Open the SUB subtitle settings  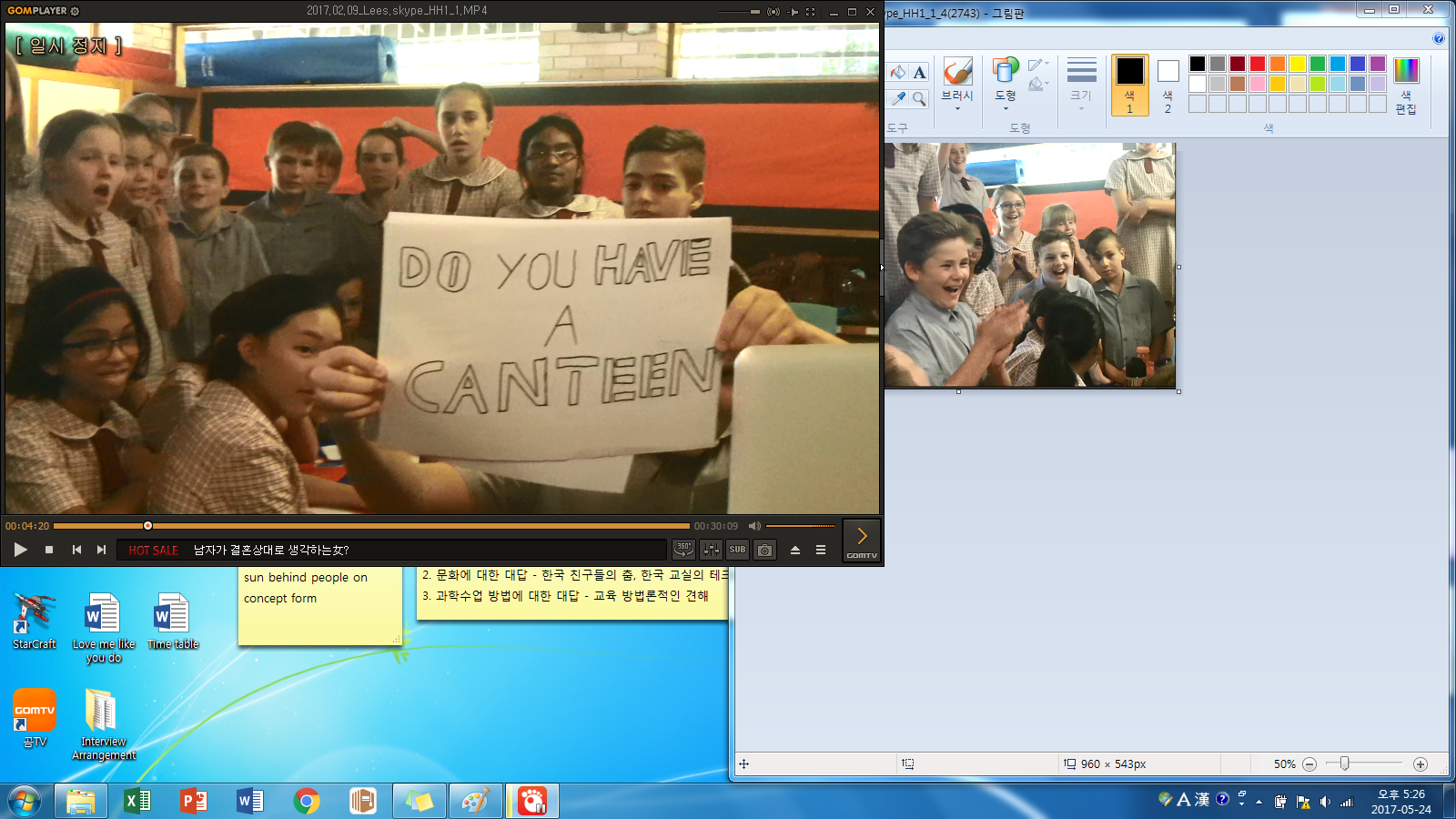click(x=737, y=550)
